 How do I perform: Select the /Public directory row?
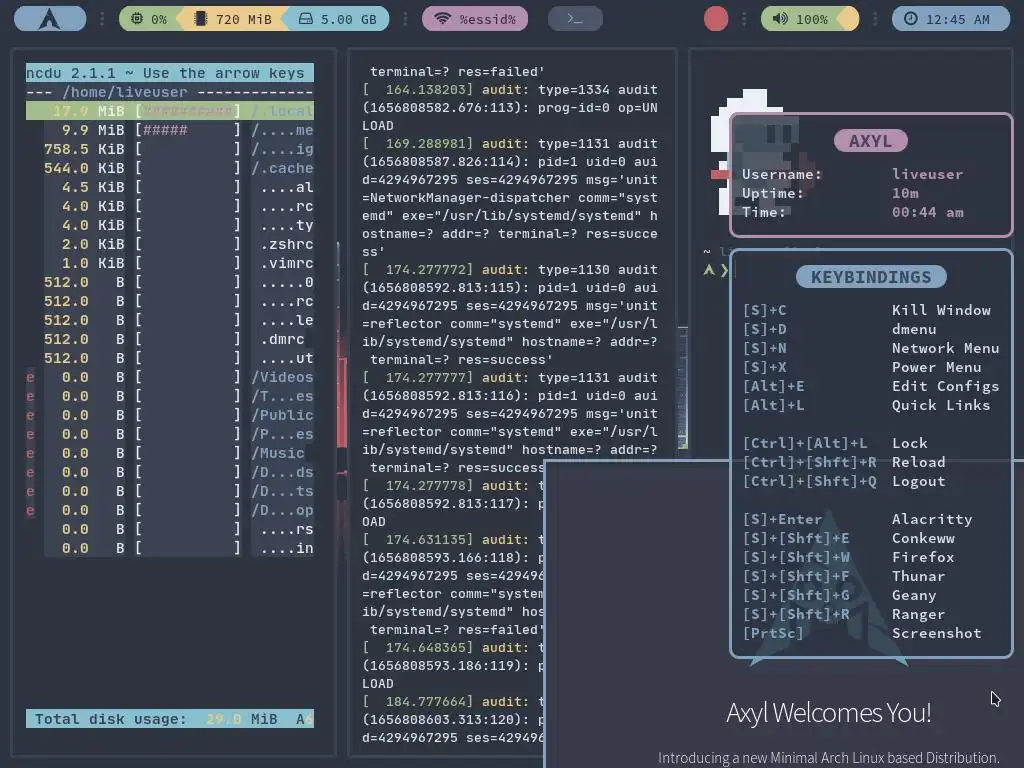170,415
